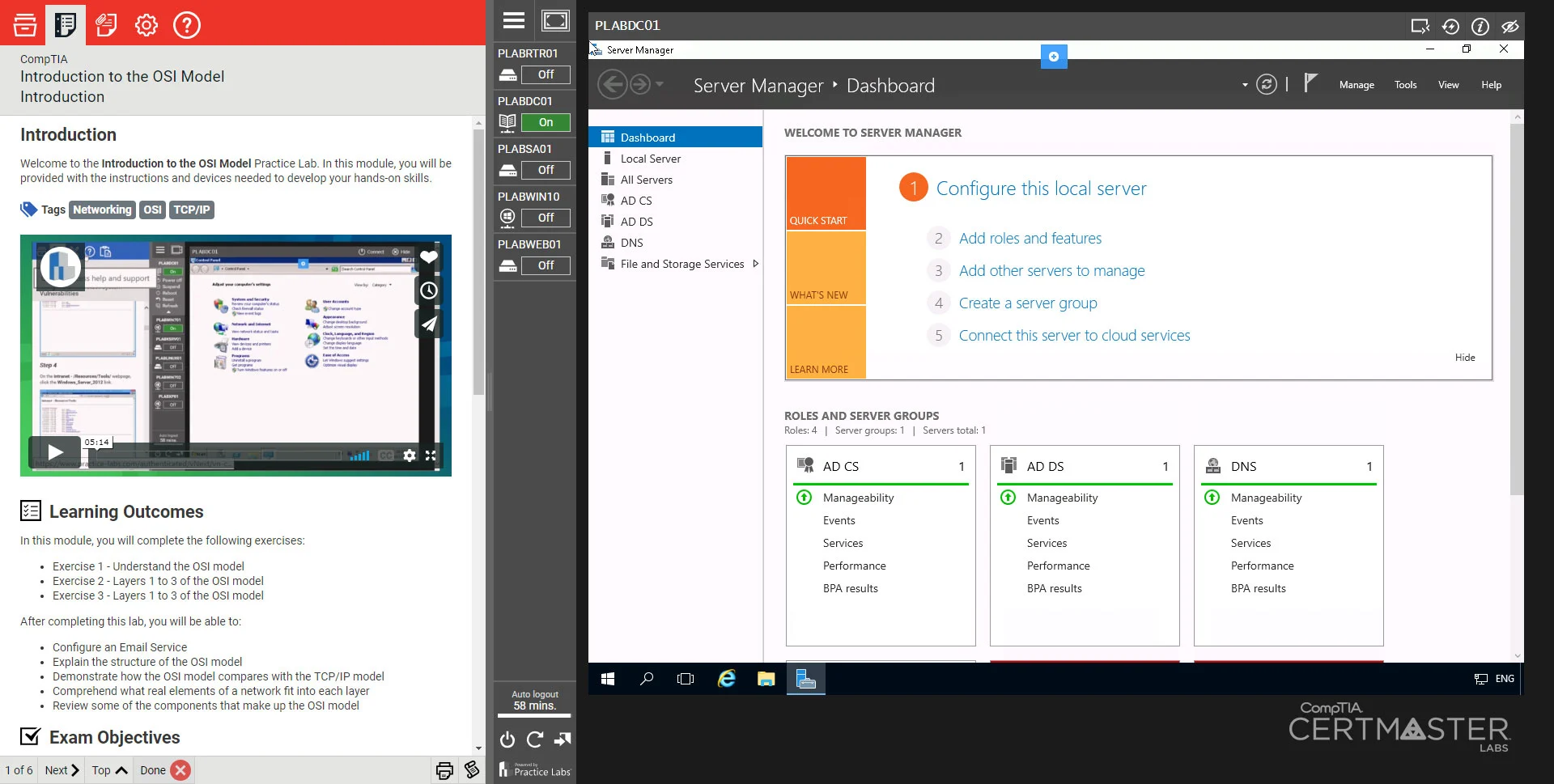Play the introduction video

click(x=55, y=452)
